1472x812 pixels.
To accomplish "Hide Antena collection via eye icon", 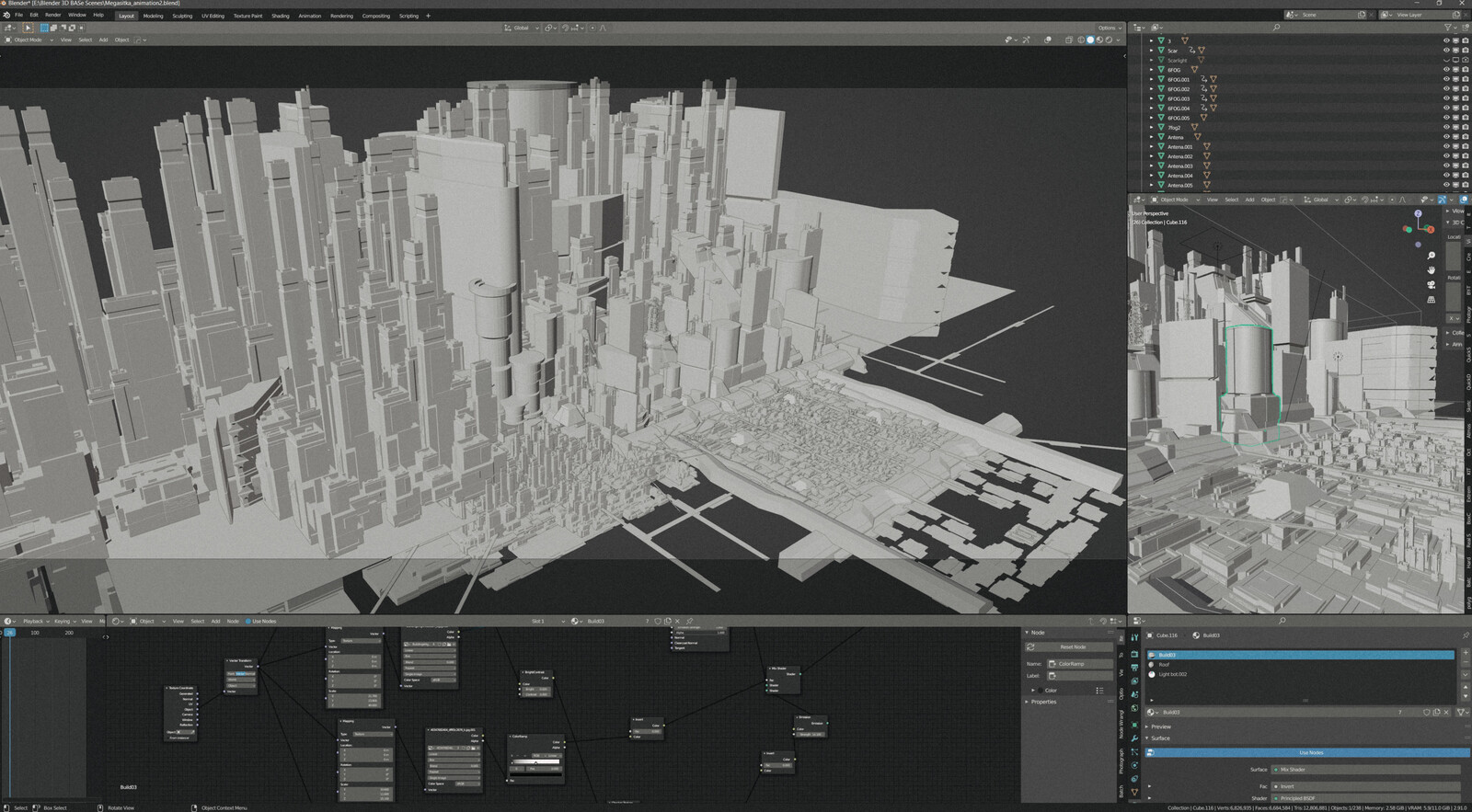I will pyautogui.click(x=1446, y=137).
